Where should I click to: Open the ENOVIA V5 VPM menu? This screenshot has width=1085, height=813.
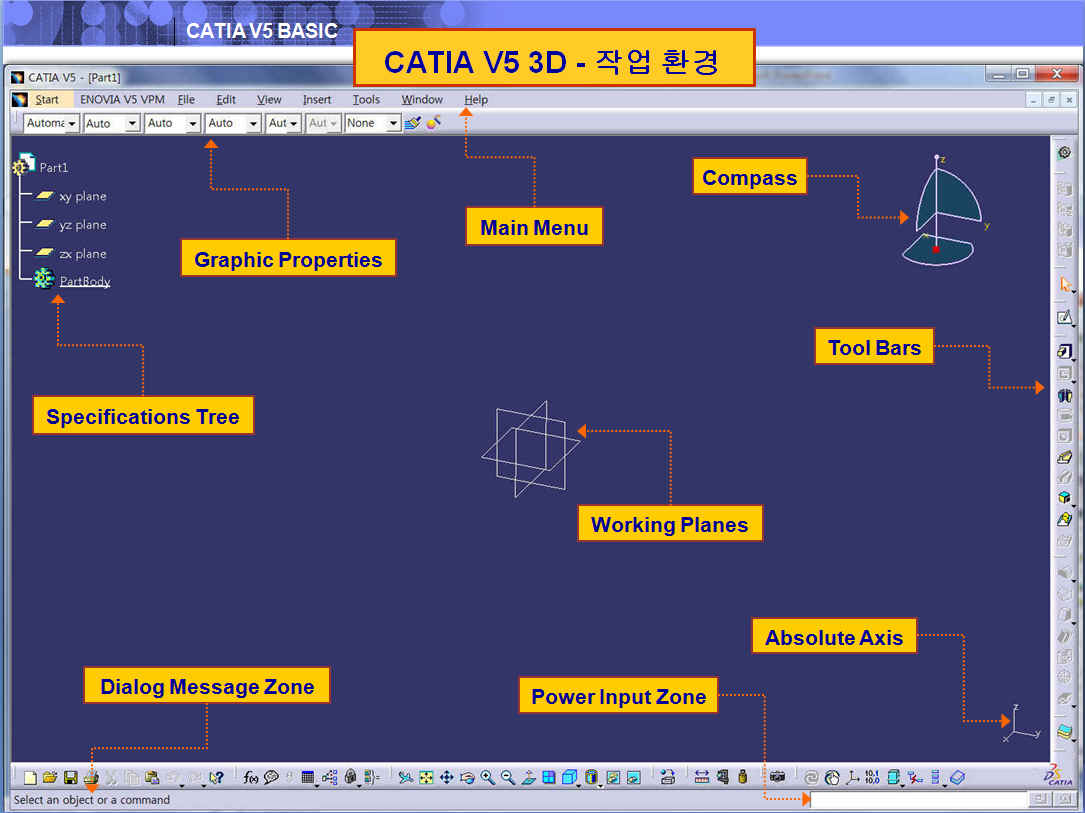pyautogui.click(x=122, y=100)
